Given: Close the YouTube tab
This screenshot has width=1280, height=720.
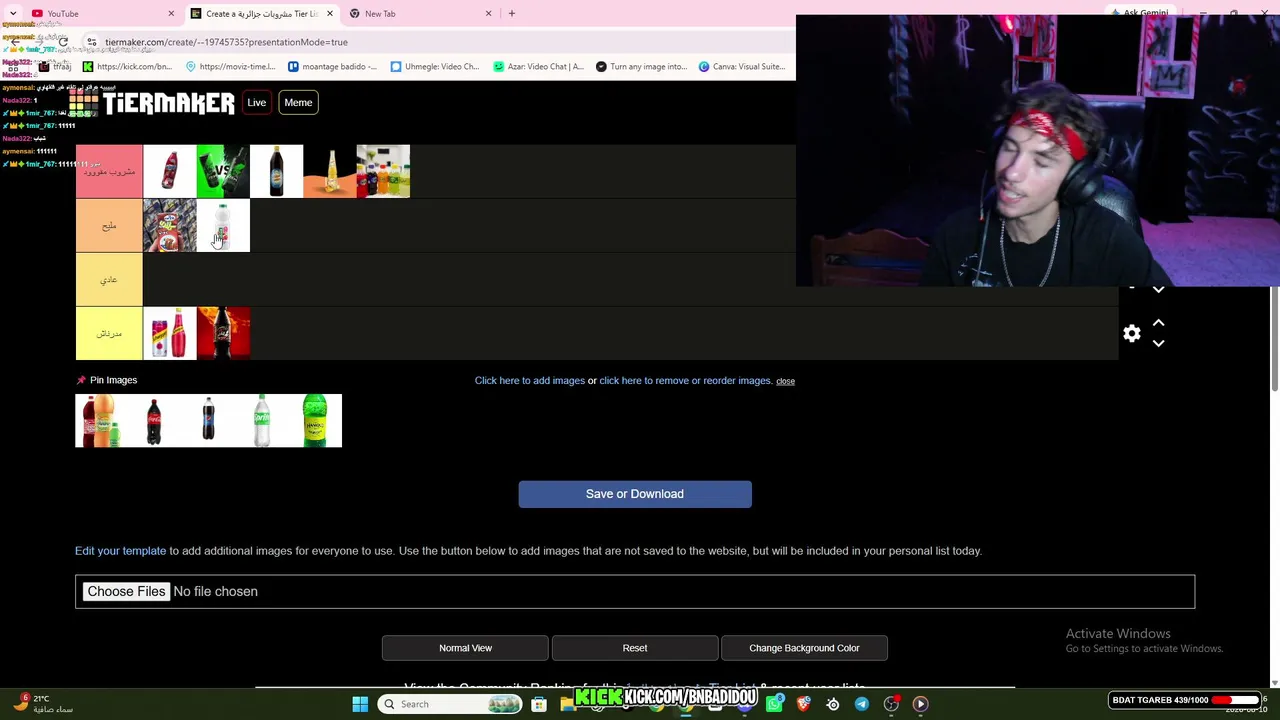Looking at the screenshot, I should click(x=171, y=13).
